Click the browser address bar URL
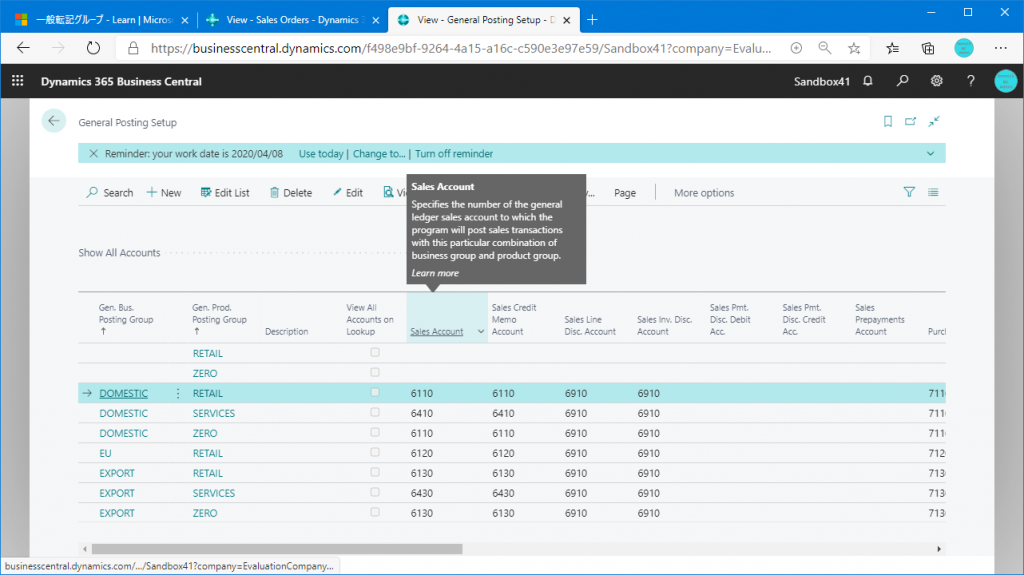This screenshot has width=1024, height=575. [460, 48]
